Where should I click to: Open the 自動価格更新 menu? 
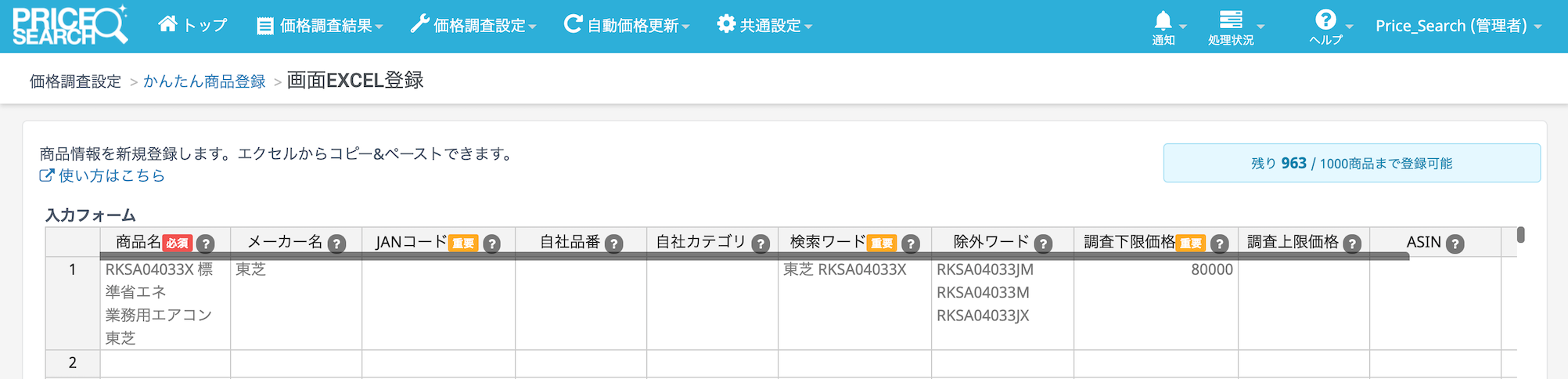(x=627, y=26)
